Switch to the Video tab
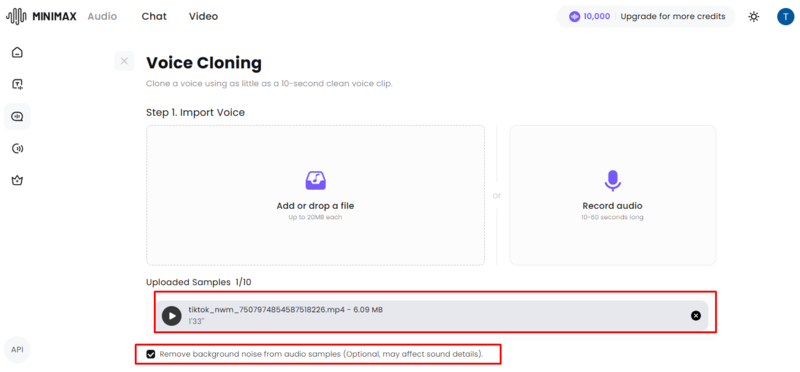 (203, 16)
